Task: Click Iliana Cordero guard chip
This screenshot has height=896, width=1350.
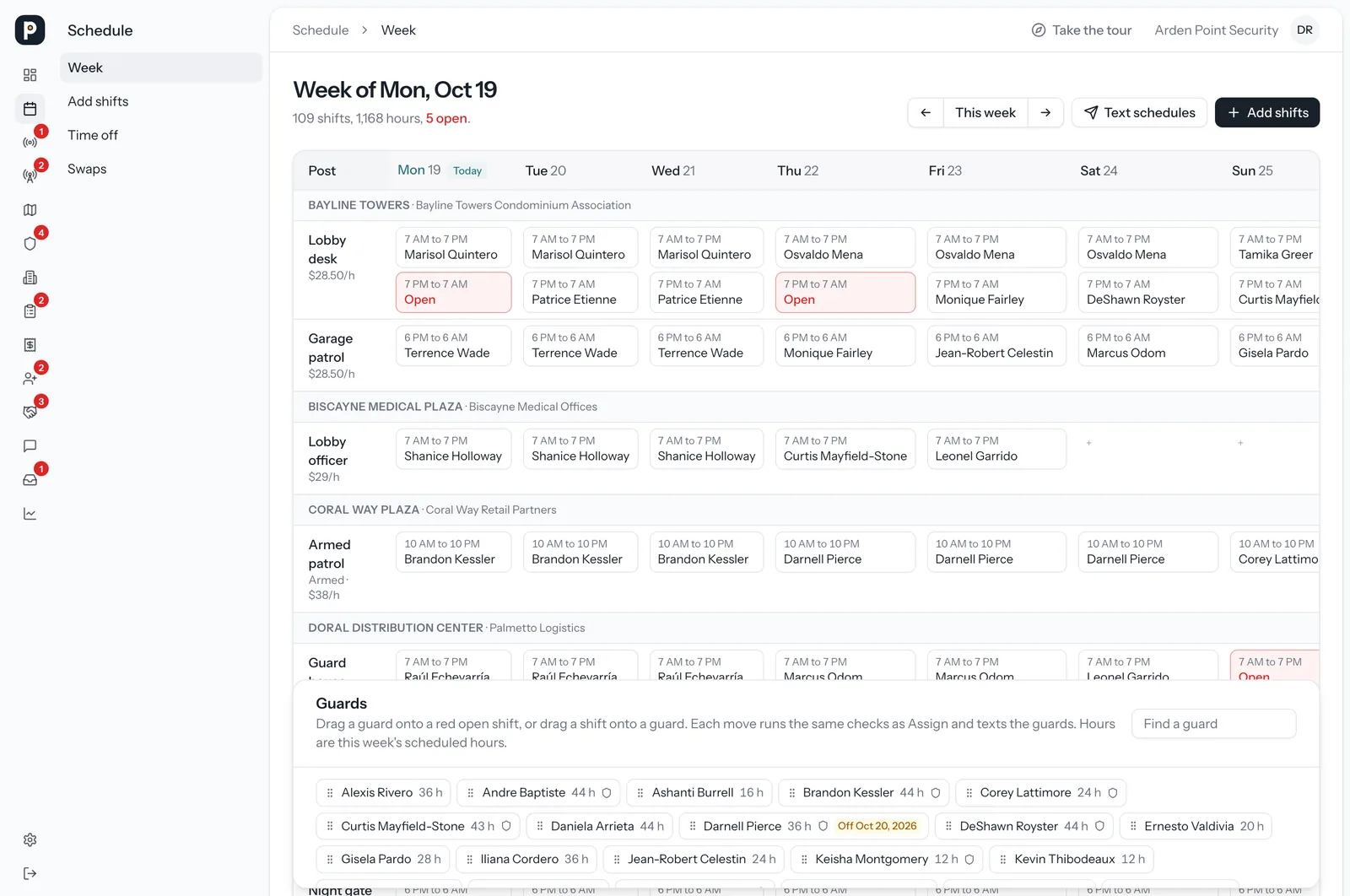Action: tap(526, 860)
